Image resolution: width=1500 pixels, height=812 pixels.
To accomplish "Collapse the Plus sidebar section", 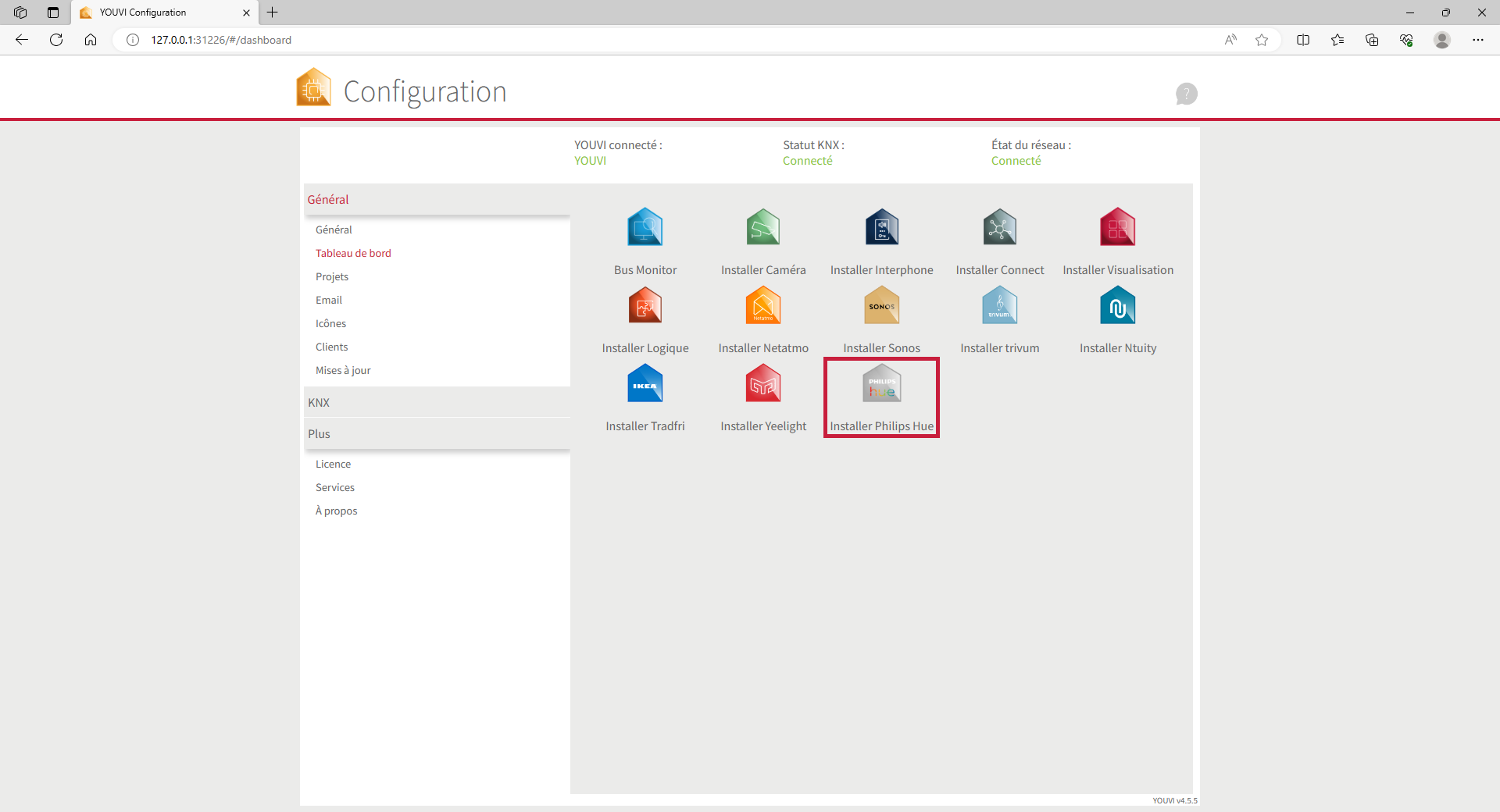I will click(319, 434).
